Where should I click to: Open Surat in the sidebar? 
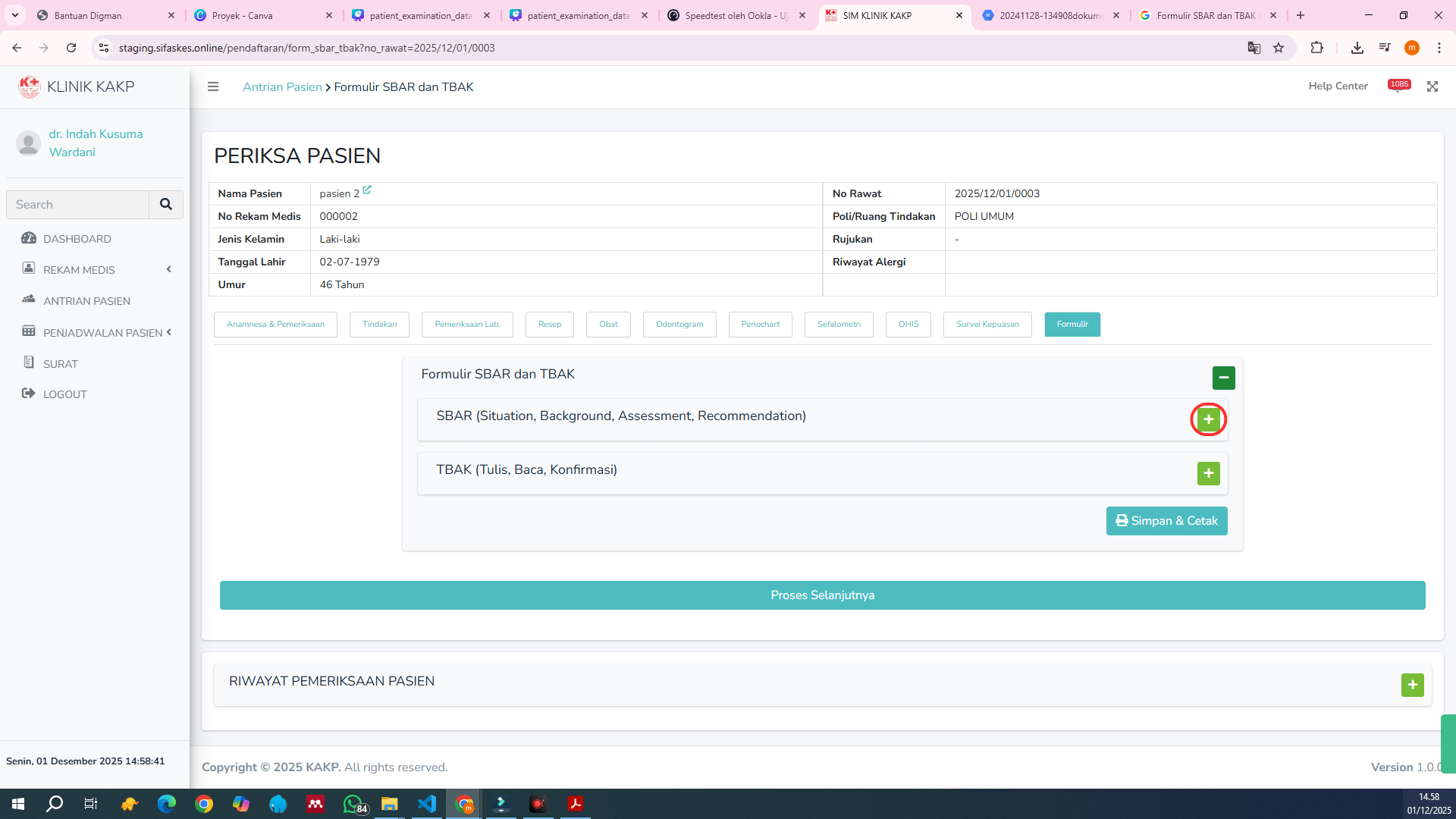tap(60, 364)
